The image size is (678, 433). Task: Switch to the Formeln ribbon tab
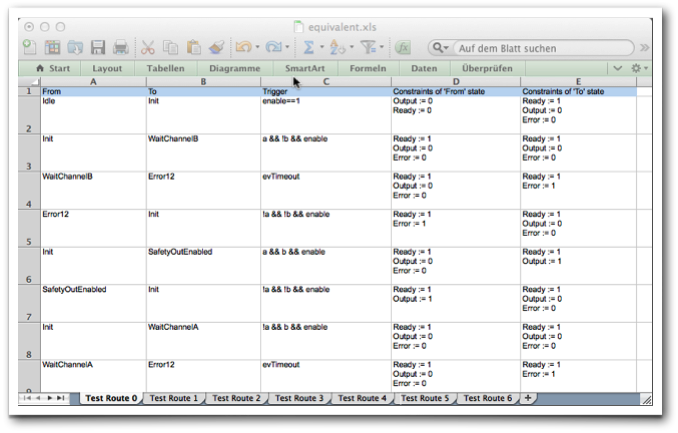pyautogui.click(x=368, y=68)
